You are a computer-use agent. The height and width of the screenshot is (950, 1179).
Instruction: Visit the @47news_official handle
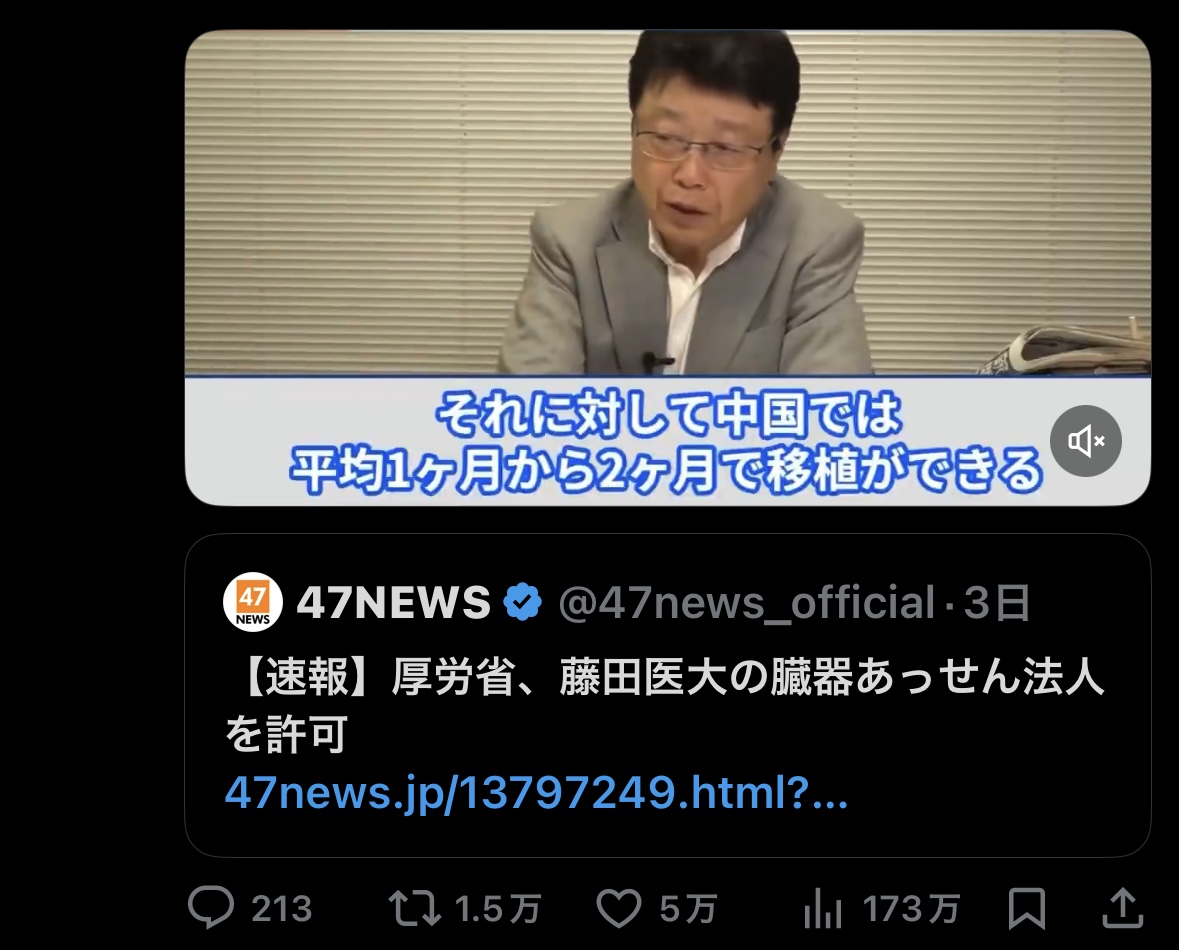point(747,602)
